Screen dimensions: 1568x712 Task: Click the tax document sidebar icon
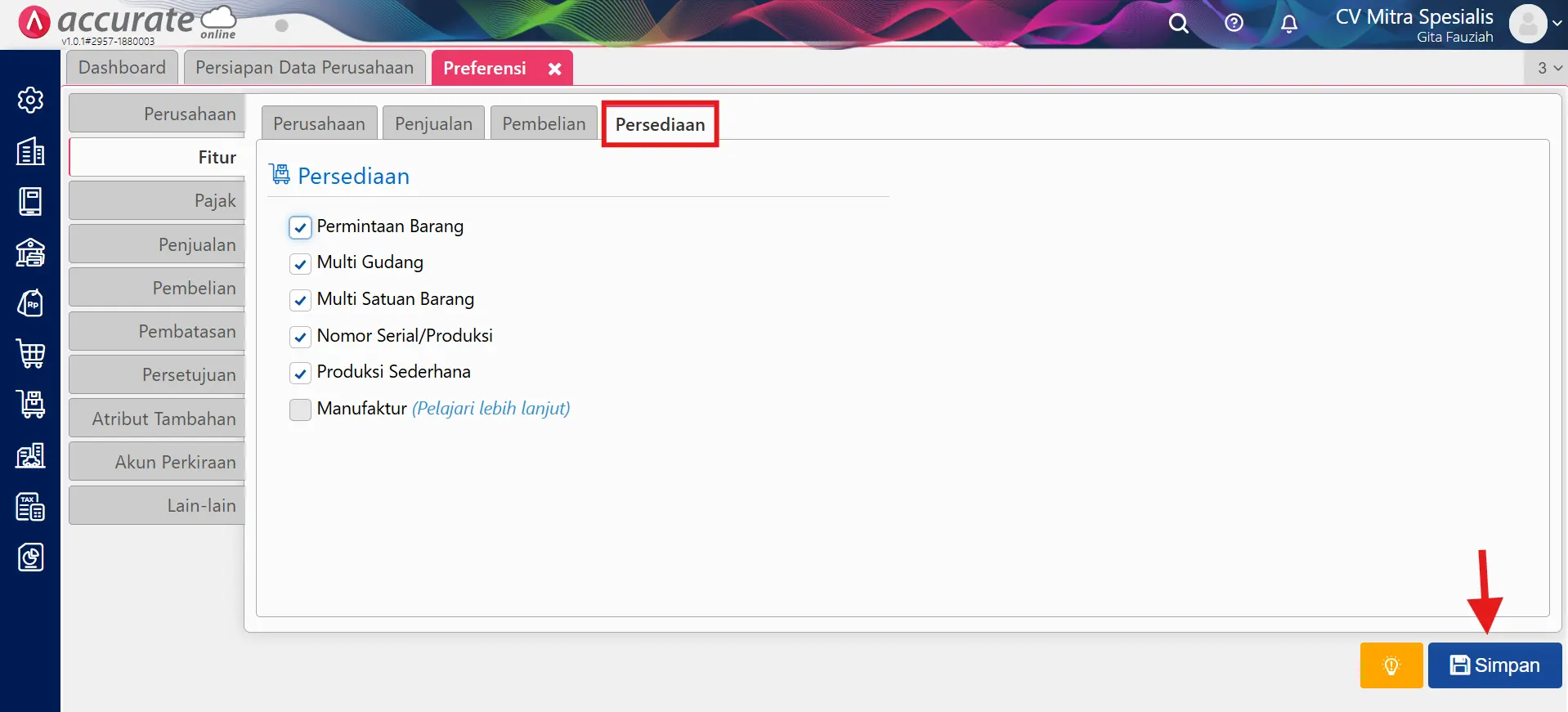tap(30, 507)
